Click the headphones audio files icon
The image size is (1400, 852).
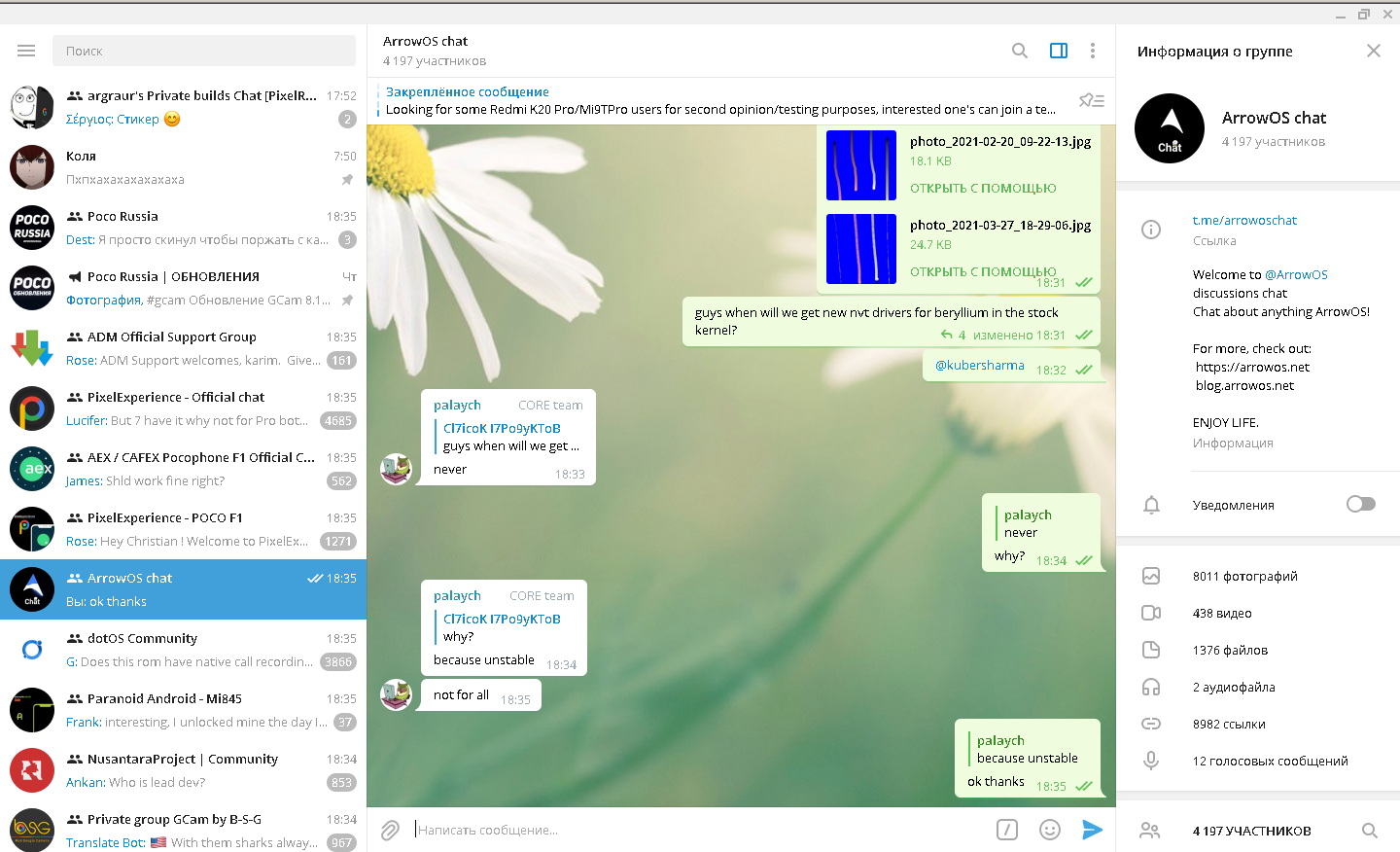1151,687
